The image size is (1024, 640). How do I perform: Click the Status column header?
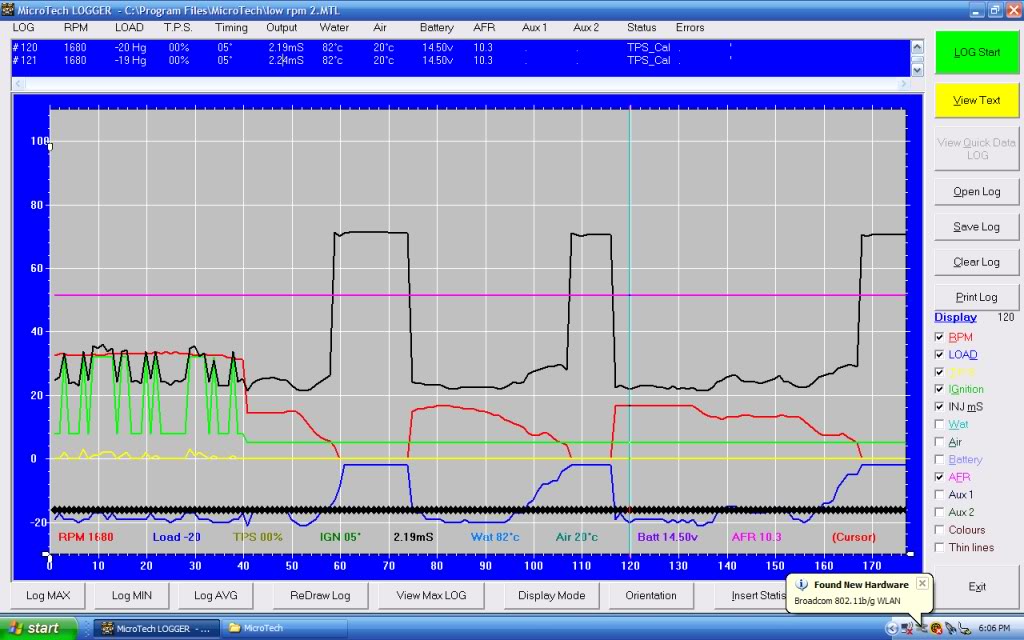[641, 27]
